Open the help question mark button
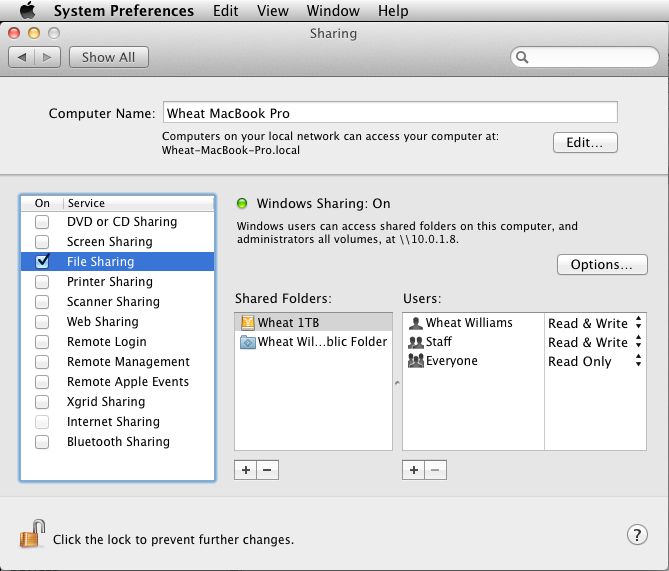This screenshot has height=571, width=669. [x=637, y=535]
